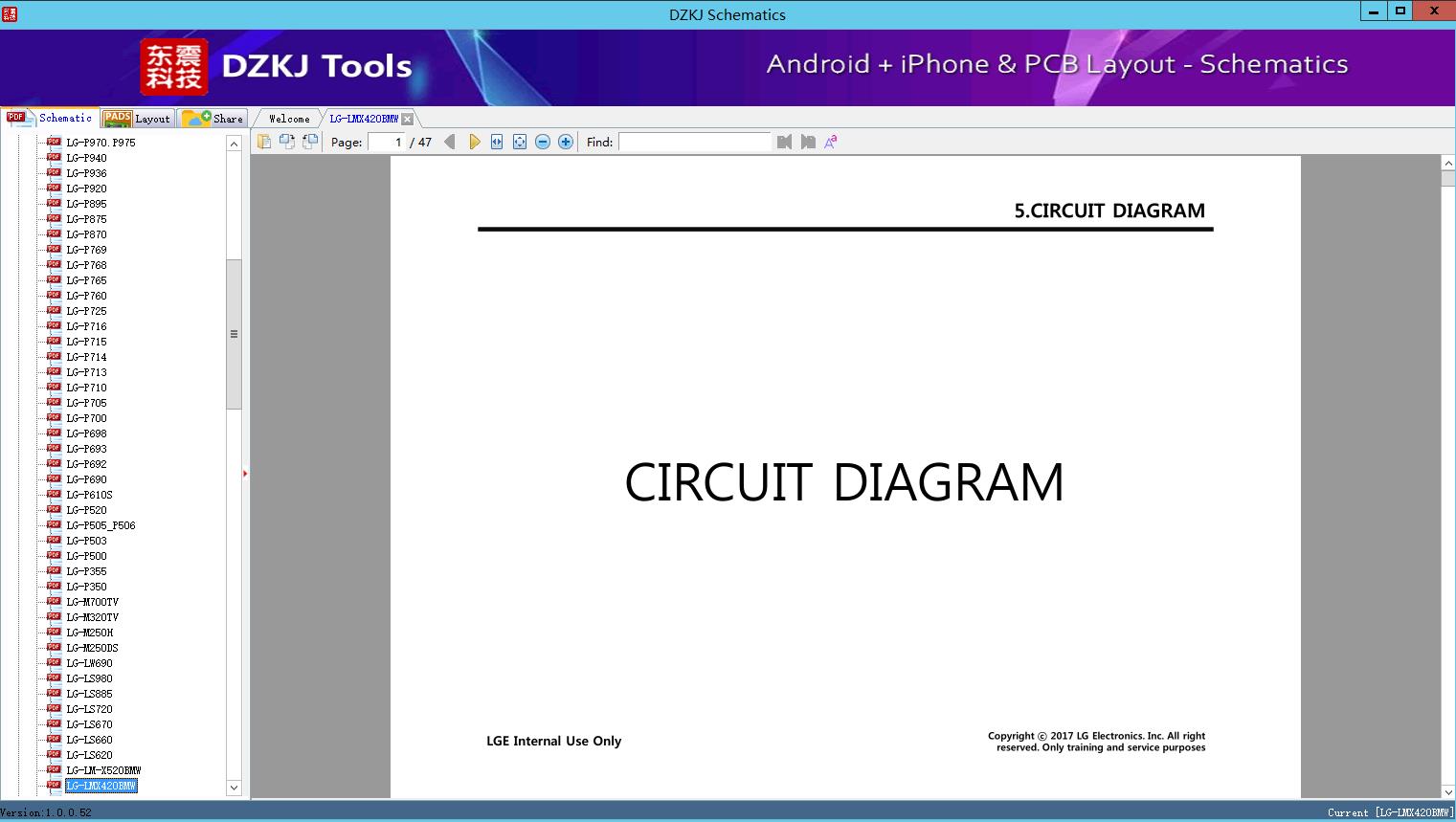Open LG-P710 schematic

[x=86, y=388]
